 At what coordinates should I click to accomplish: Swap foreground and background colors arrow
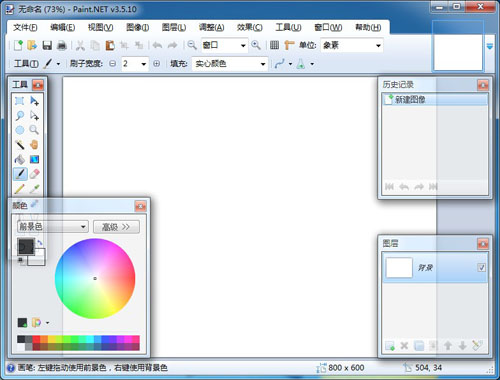pos(40,243)
